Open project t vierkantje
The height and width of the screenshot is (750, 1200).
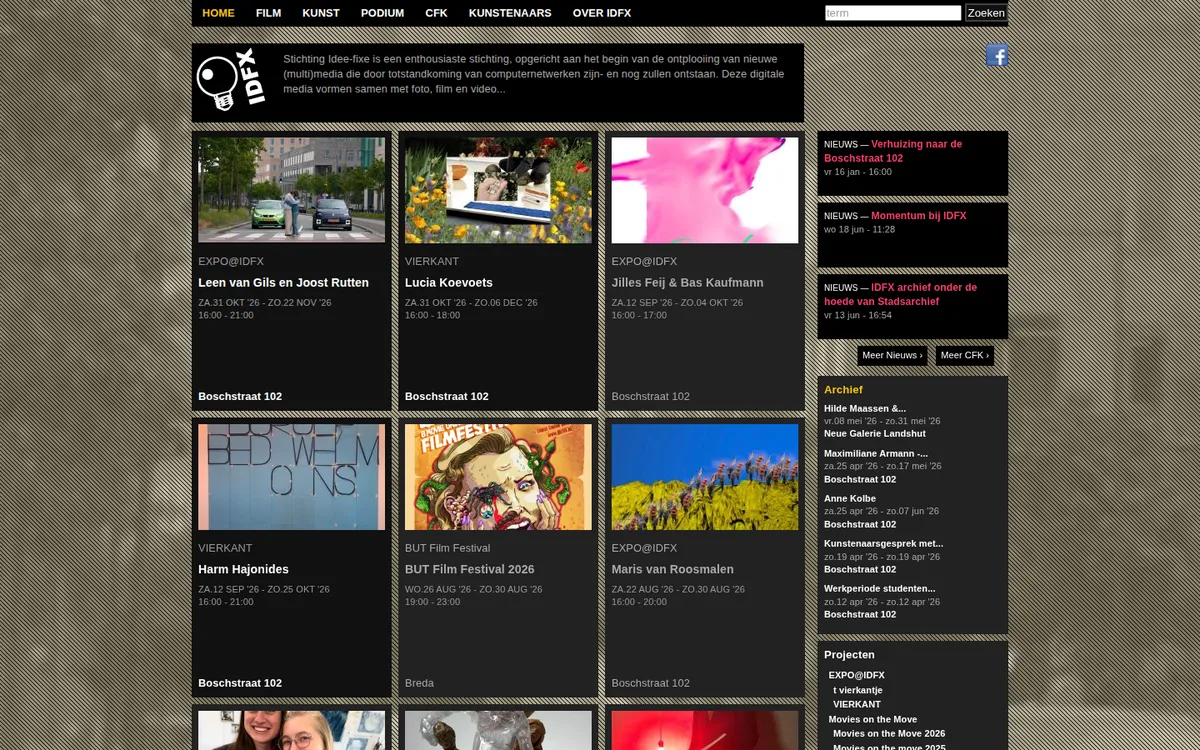pyautogui.click(x=858, y=690)
